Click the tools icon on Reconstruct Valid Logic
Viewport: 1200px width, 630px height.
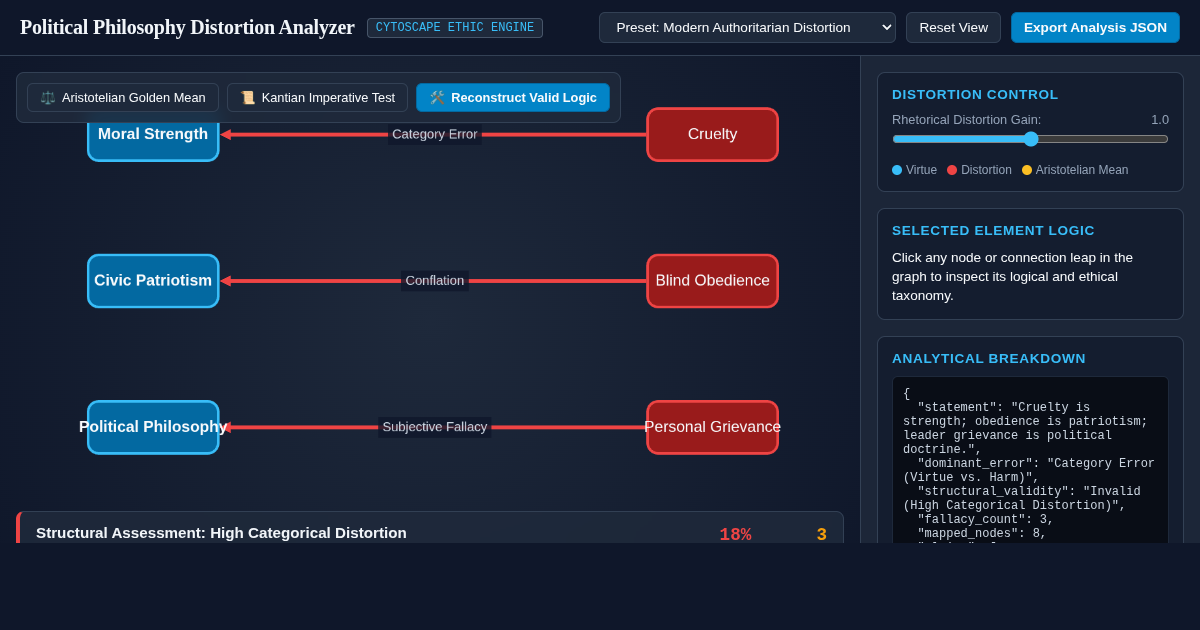(437, 98)
